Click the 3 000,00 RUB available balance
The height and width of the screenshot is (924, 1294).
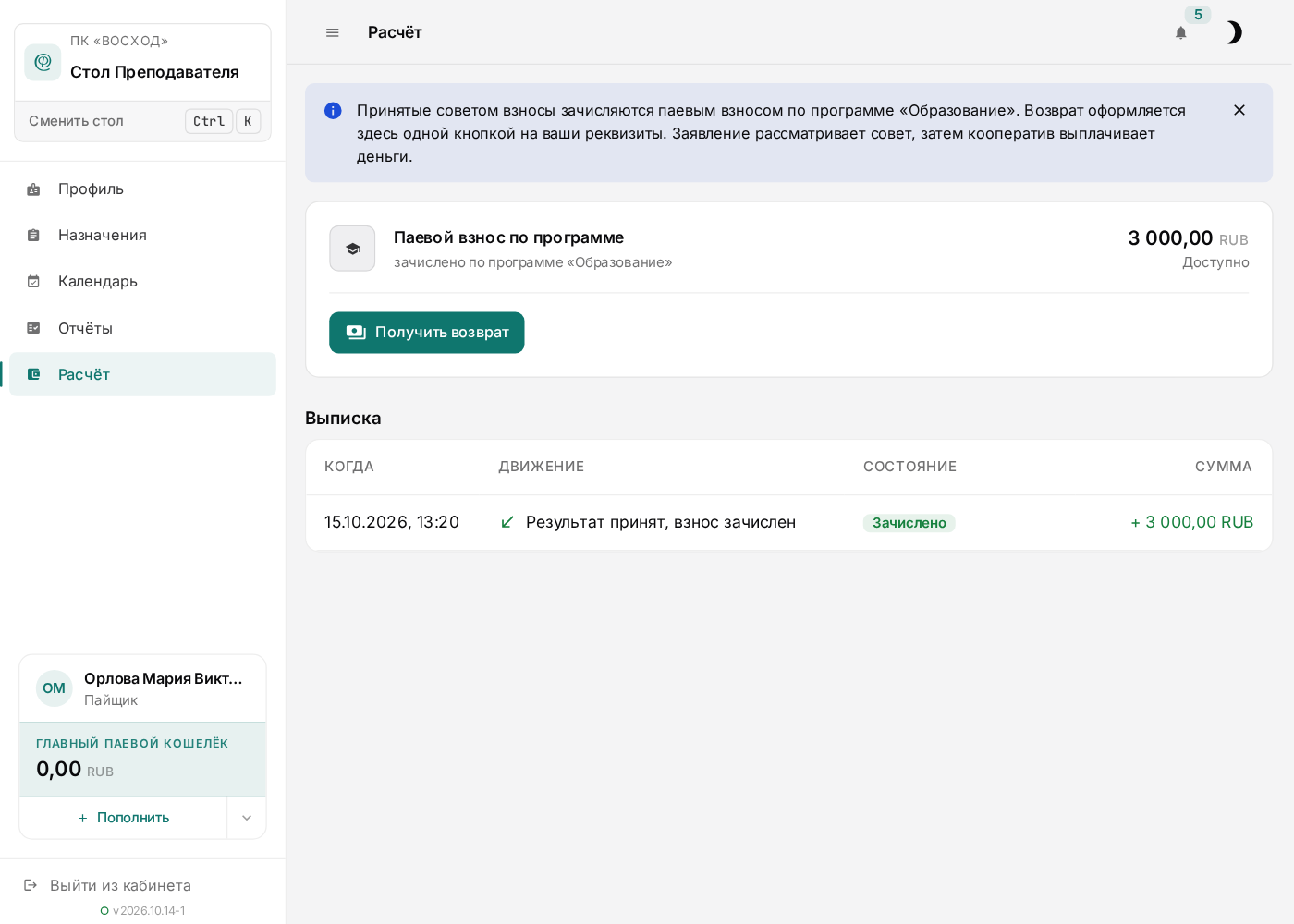pyautogui.click(x=1189, y=238)
